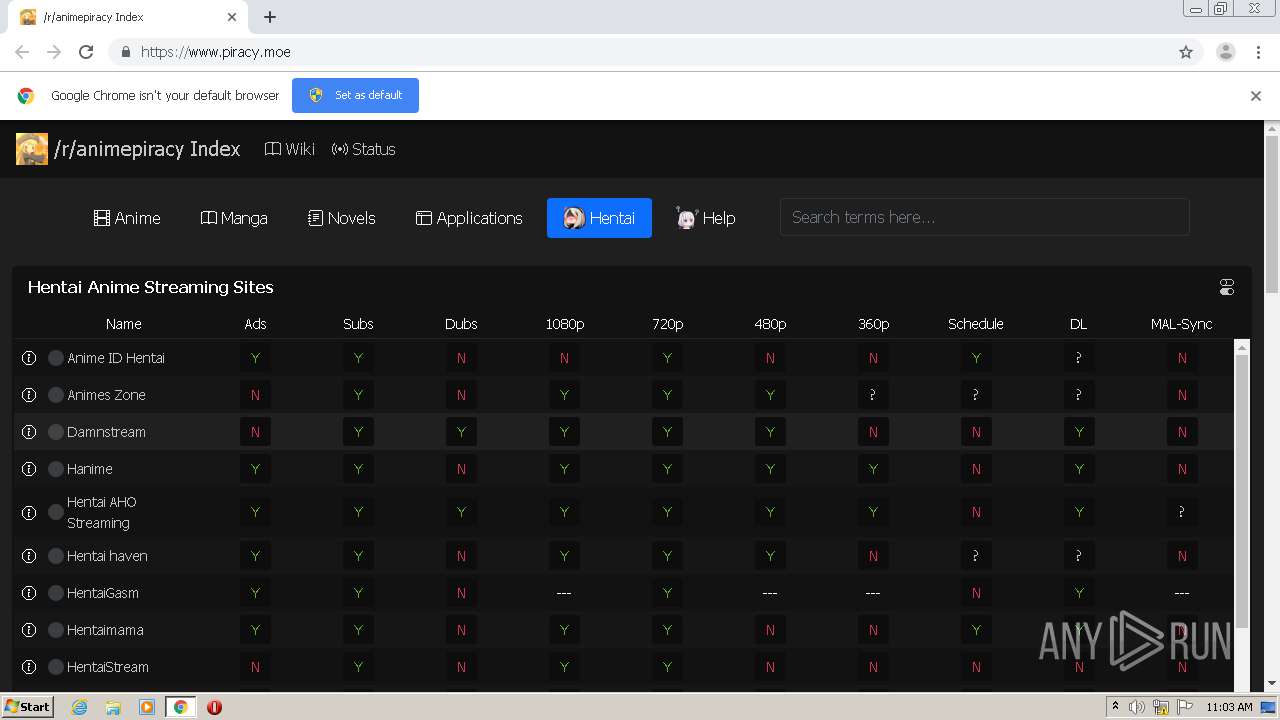Select the Animes Zone status circle

coord(56,395)
